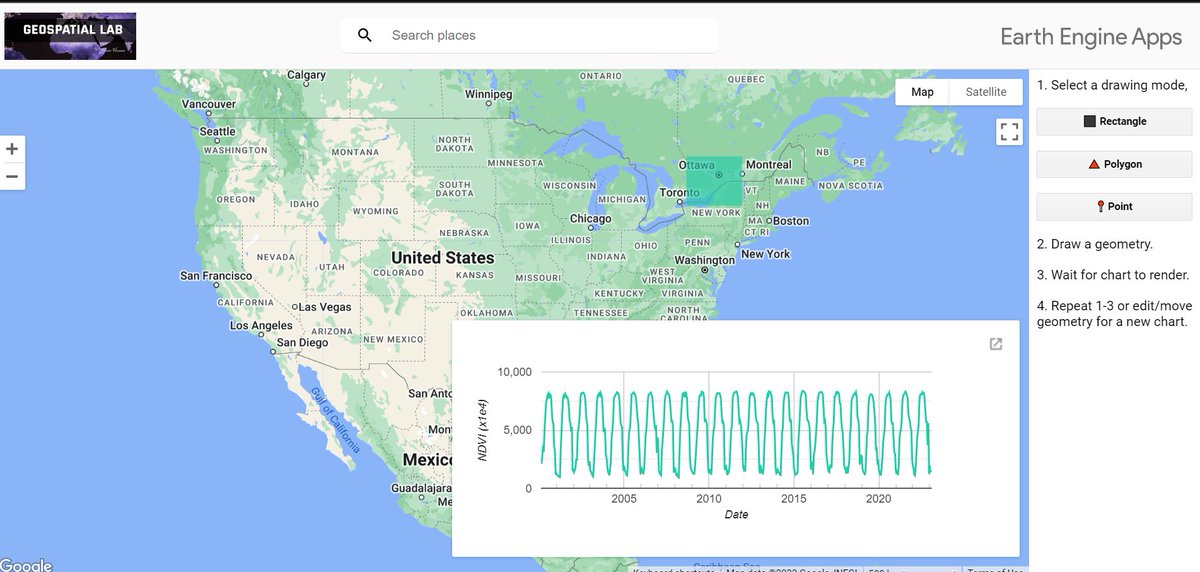Click the Las Vegas label
Image resolution: width=1200 pixels, height=572 pixels.
(326, 307)
